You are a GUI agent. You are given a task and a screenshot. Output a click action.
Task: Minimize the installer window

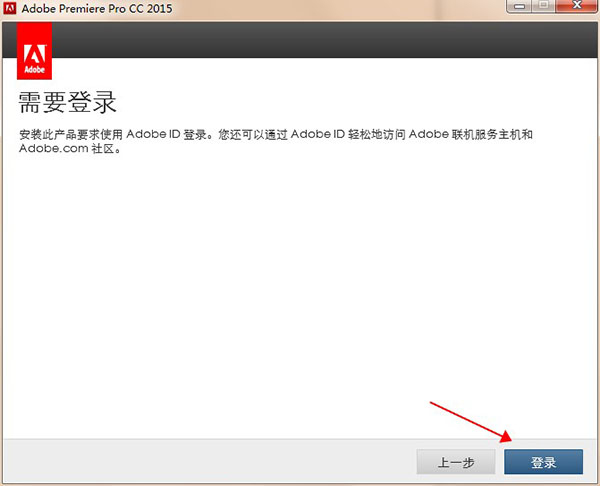coord(518,8)
